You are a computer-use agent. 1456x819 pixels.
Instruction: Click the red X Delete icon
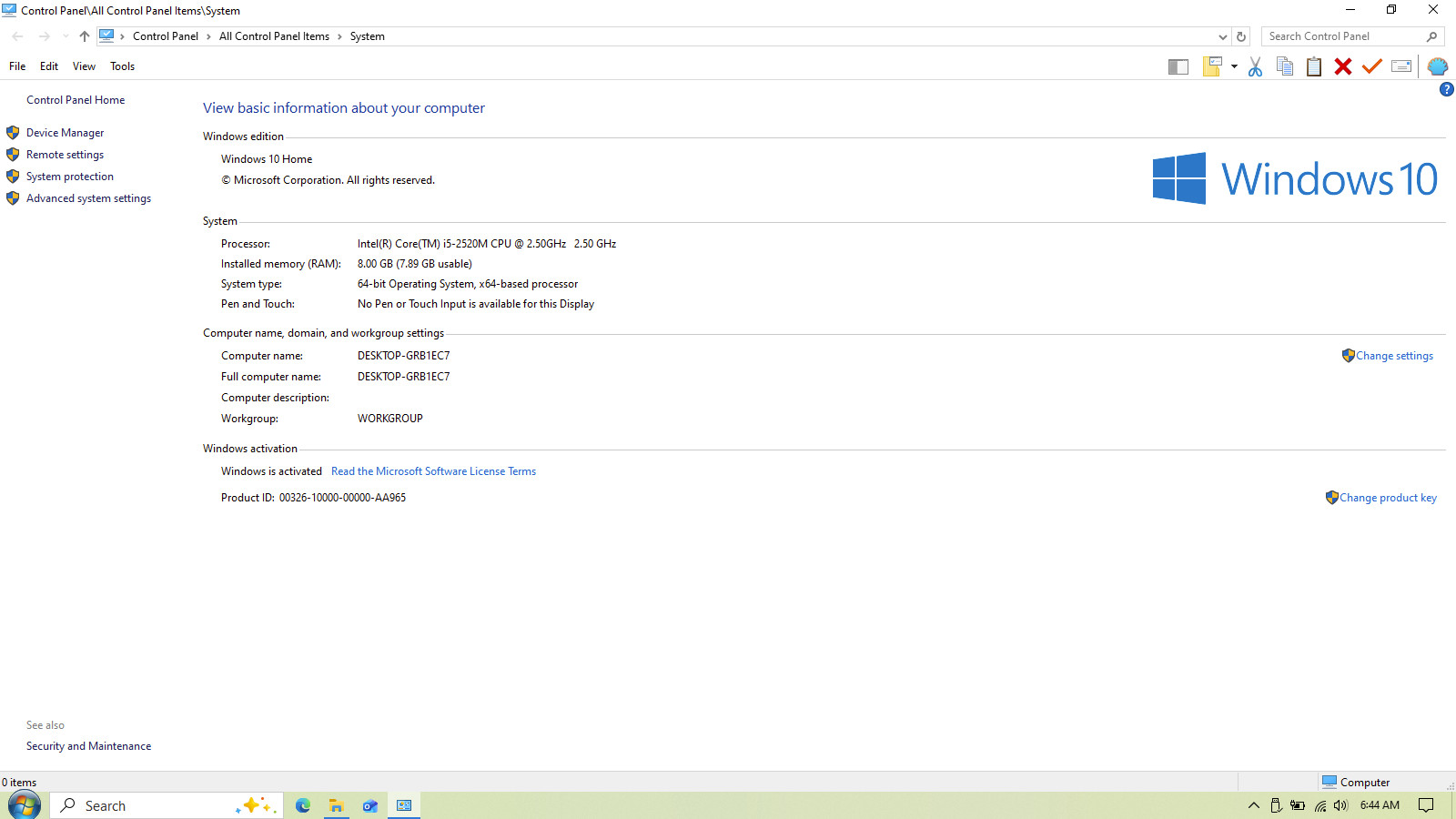coord(1343,66)
